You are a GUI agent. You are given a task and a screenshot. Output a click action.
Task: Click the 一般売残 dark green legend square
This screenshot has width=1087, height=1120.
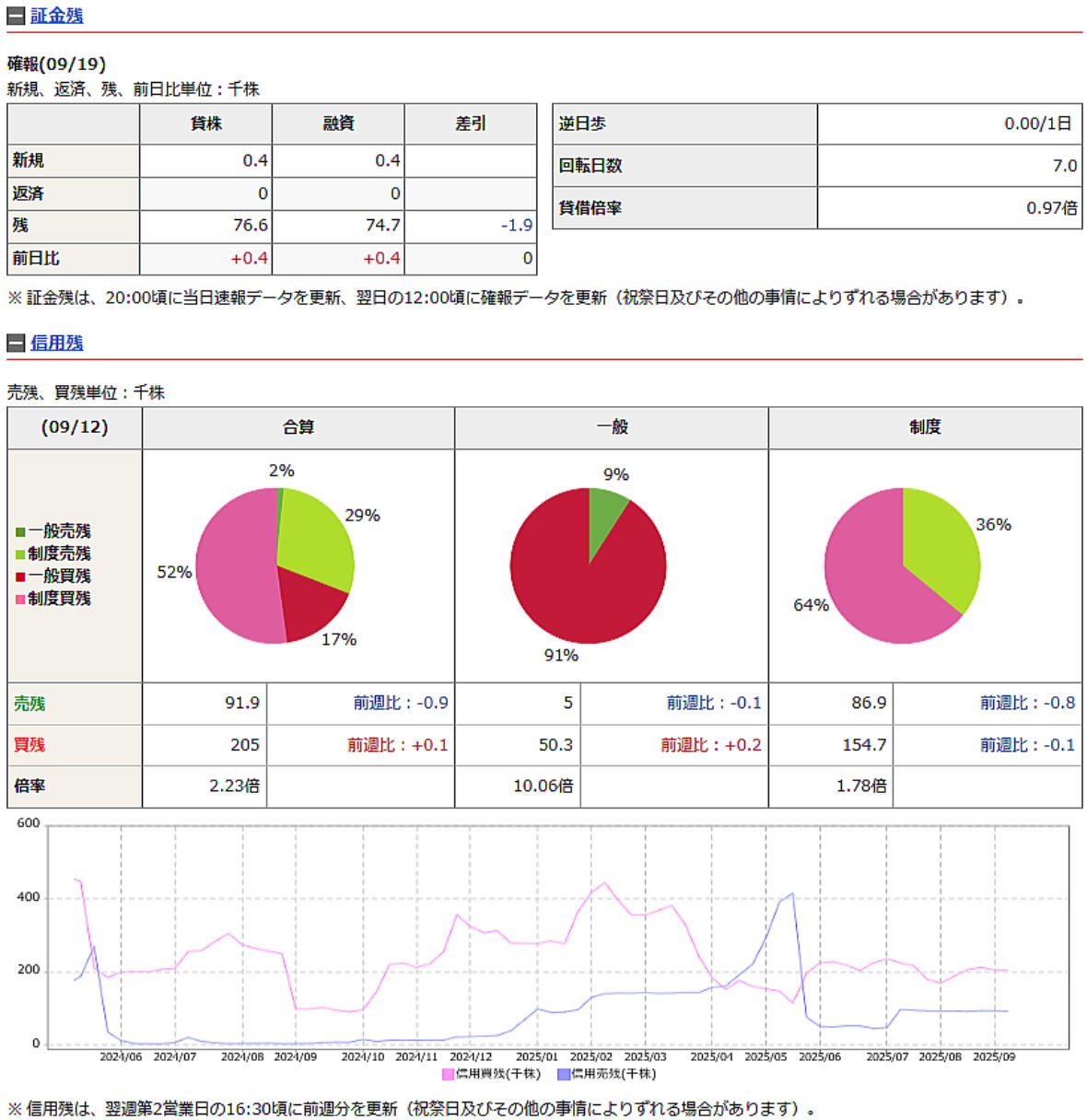20,532
